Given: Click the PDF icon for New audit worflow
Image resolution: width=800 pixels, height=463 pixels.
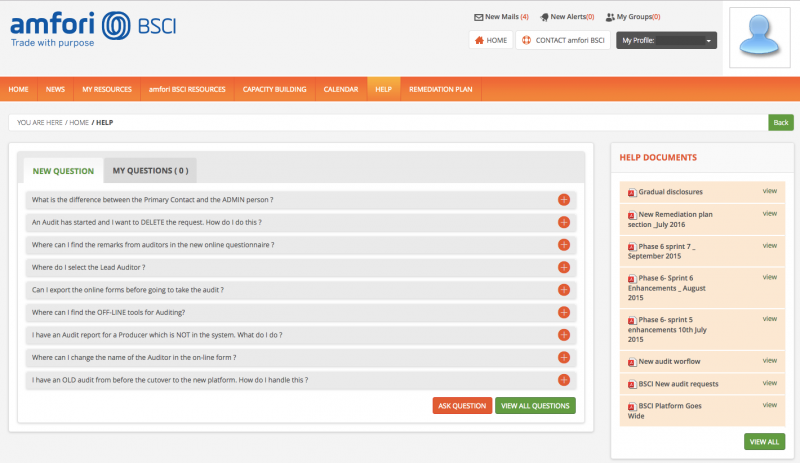Looking at the screenshot, I should pos(631,362).
